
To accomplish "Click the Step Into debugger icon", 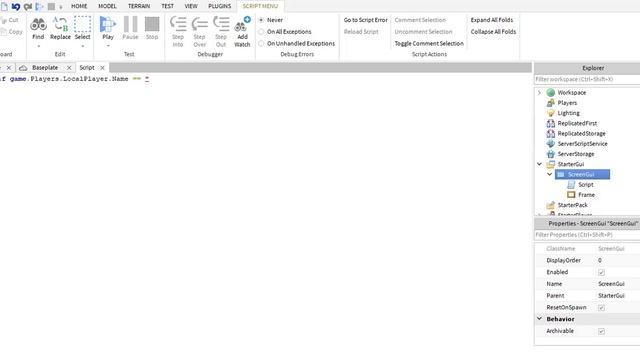I will point(178,24).
